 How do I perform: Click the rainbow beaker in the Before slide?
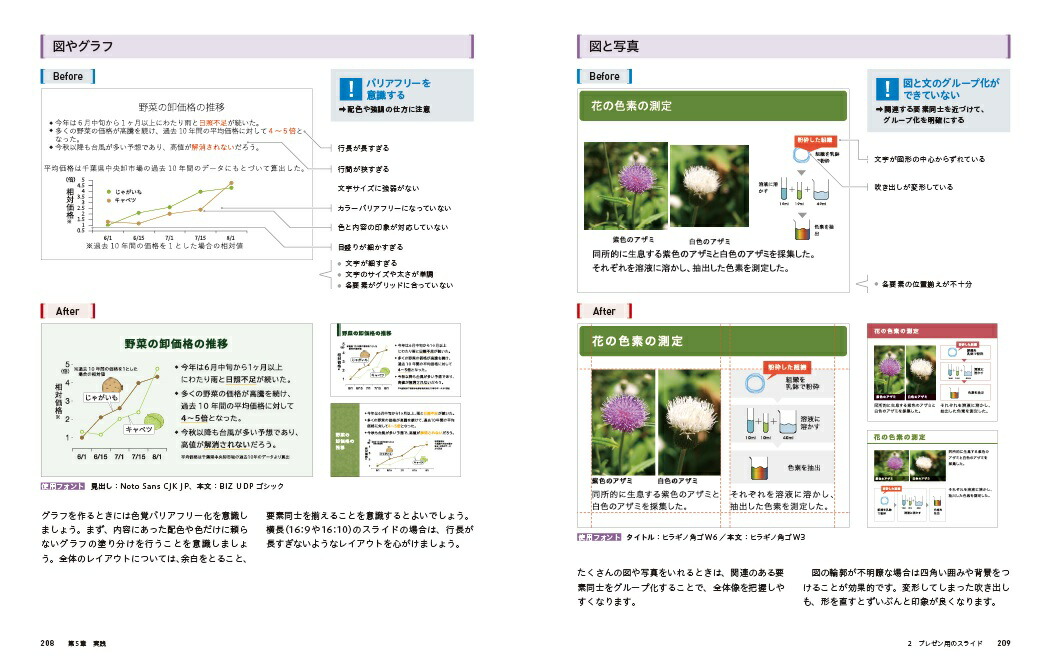pyautogui.click(x=802, y=228)
